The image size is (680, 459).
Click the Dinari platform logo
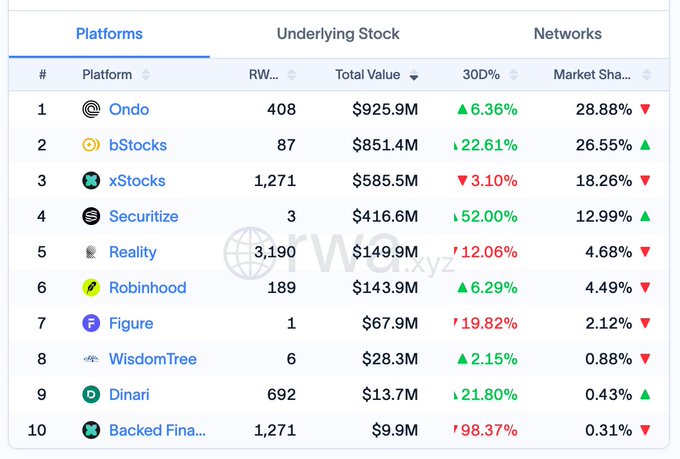pyautogui.click(x=91, y=394)
